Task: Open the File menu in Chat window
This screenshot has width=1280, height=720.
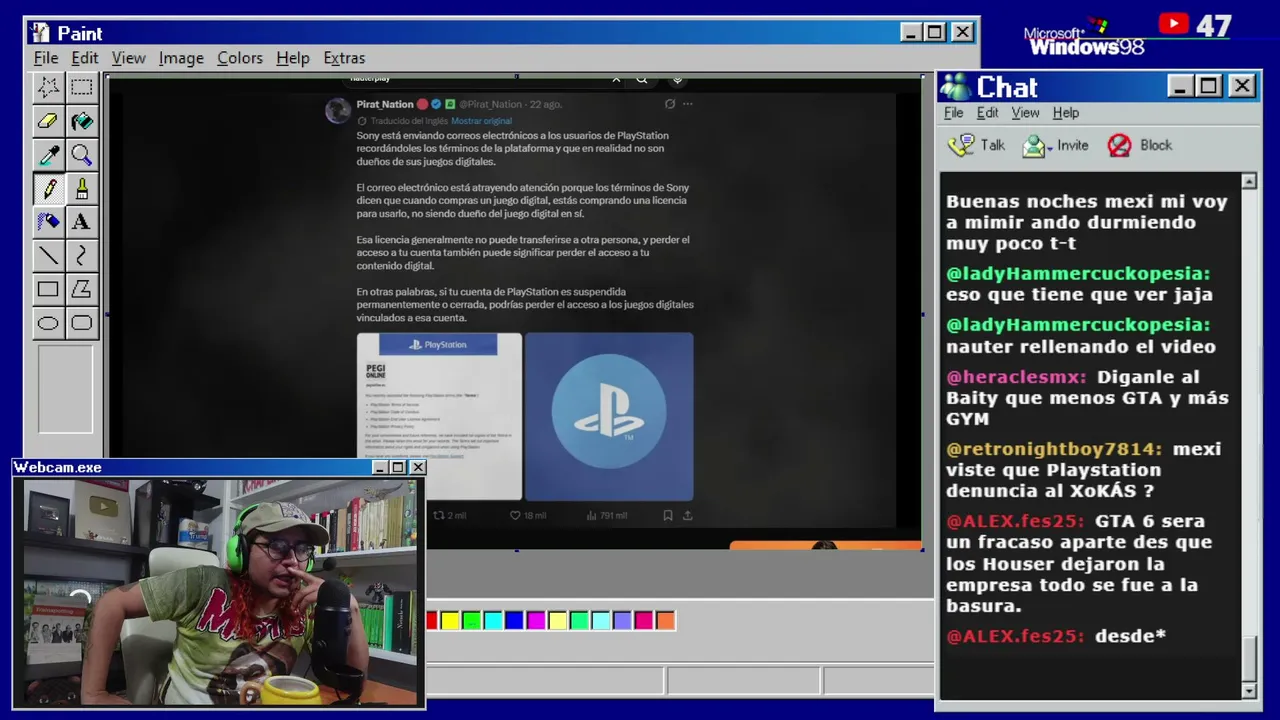Action: coord(954,113)
